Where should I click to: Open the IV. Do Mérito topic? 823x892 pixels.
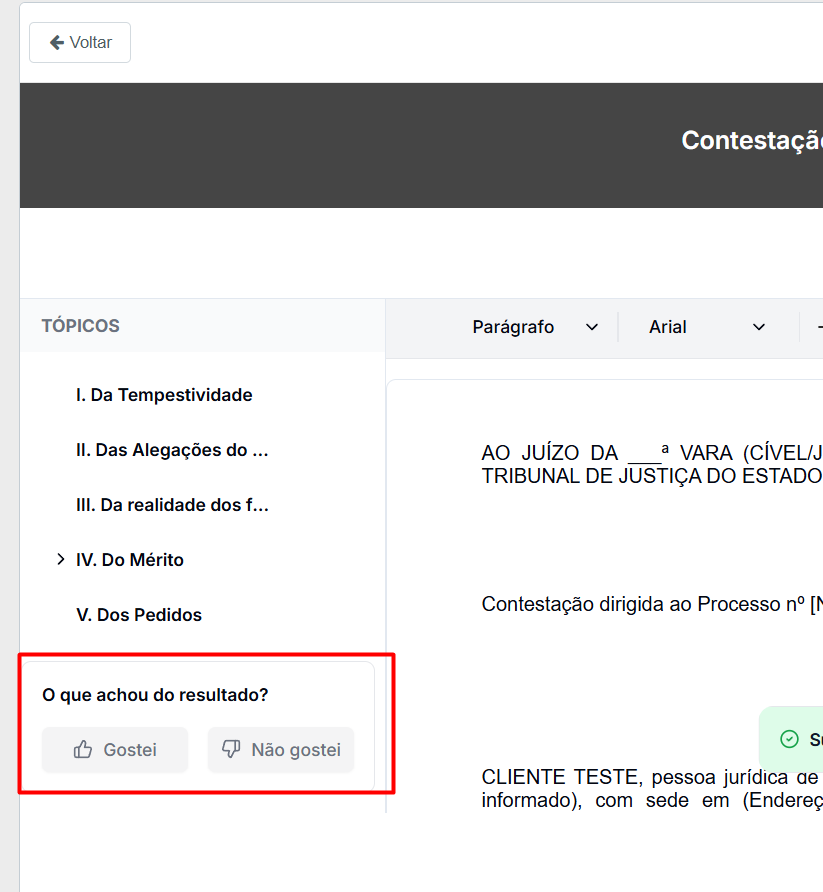130,560
